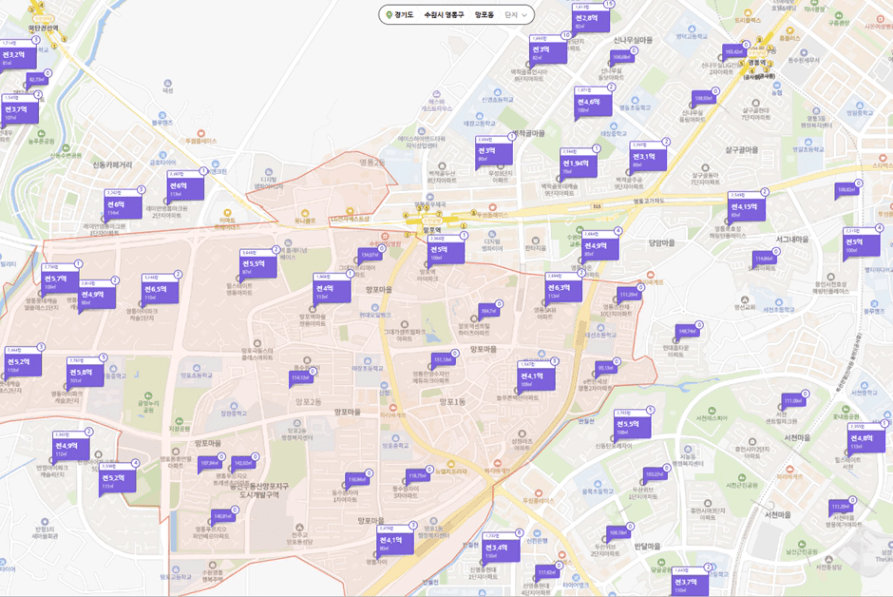Click the 전 1.94억 price marker
Image resolution: width=893 pixels, height=597 pixels.
pyautogui.click(x=579, y=165)
